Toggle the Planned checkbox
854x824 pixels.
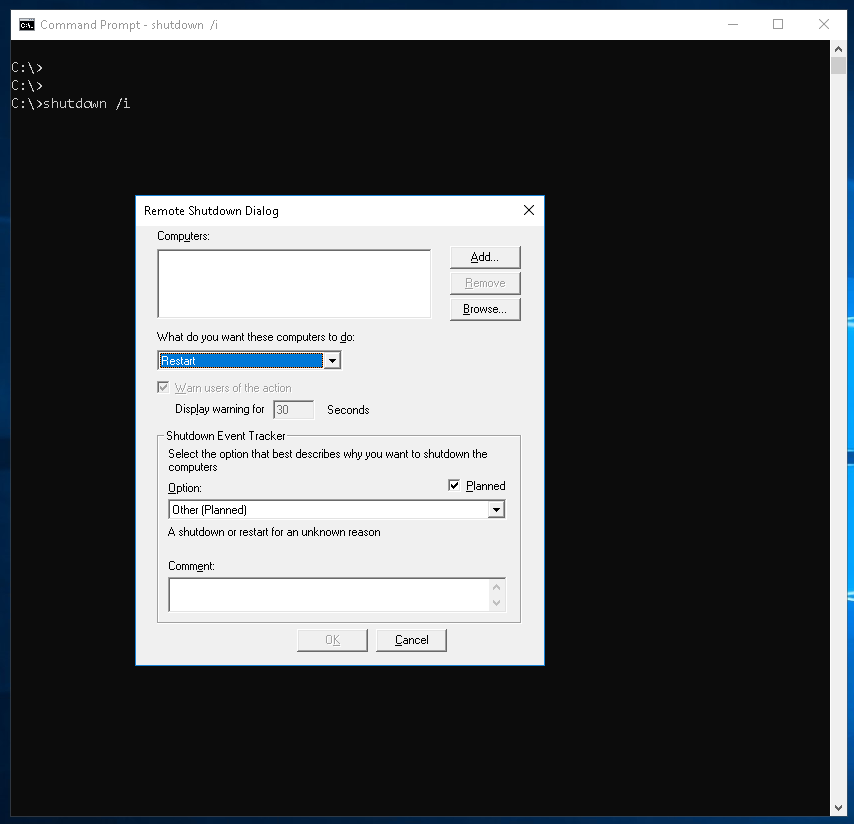pyautogui.click(x=454, y=485)
